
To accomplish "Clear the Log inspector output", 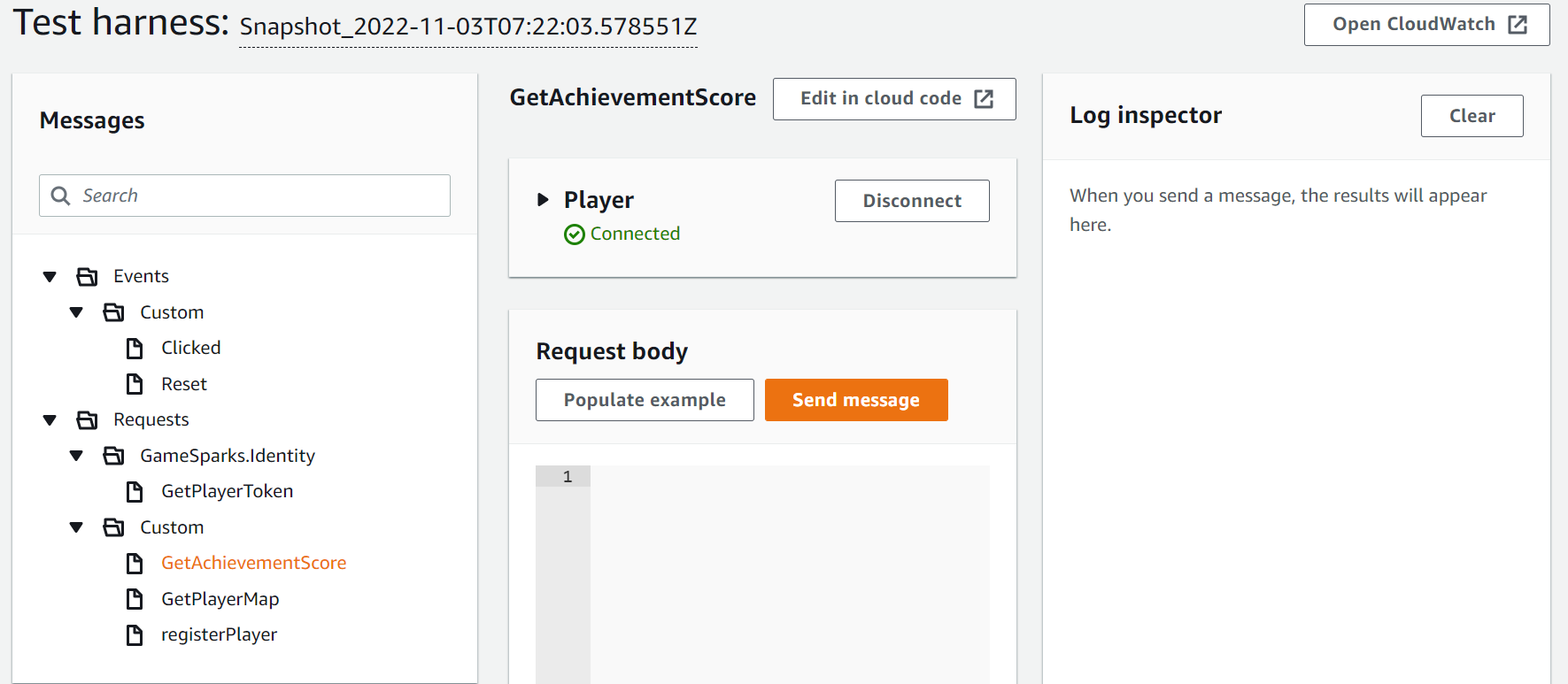I will [1471, 115].
